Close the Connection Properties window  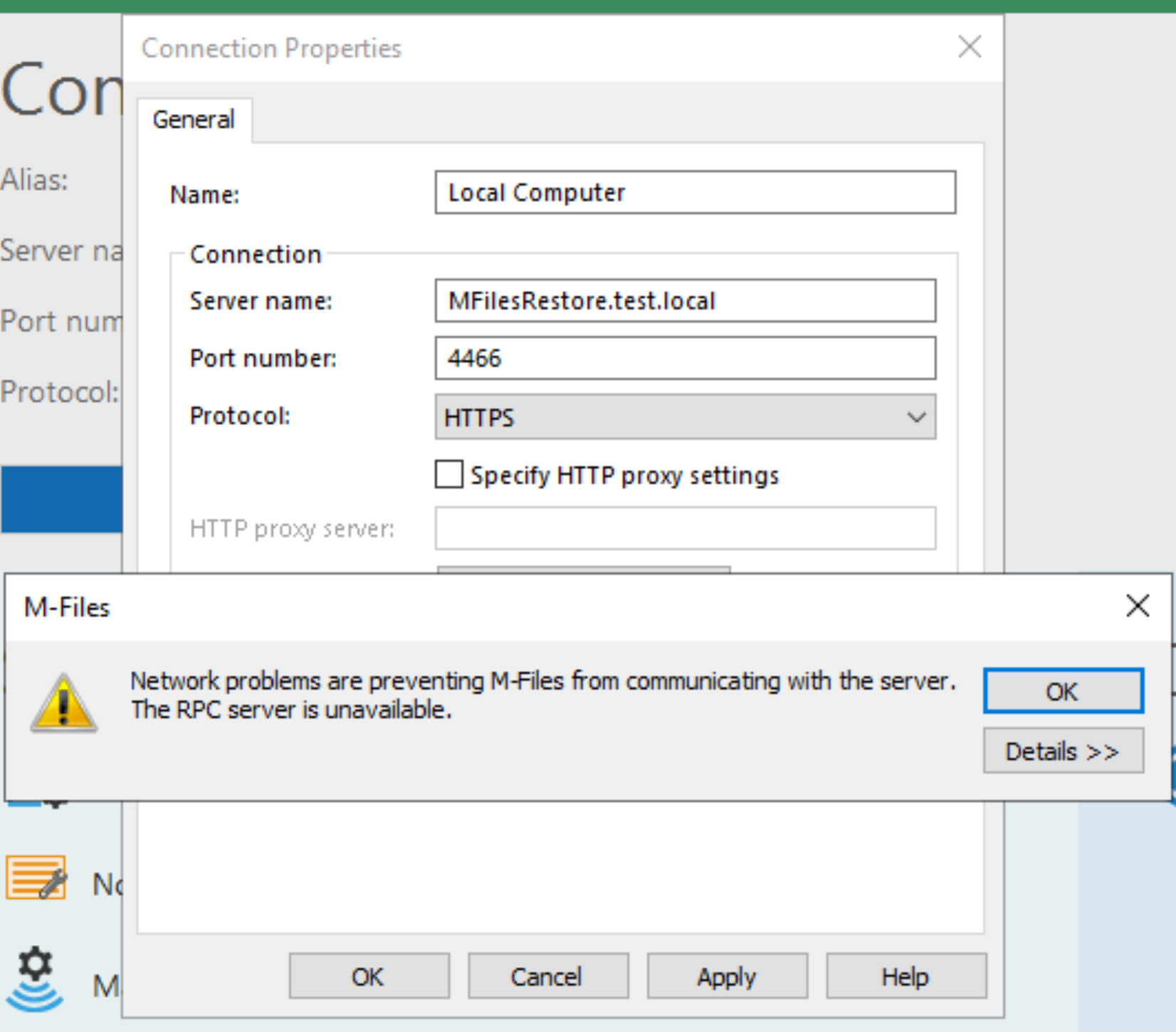[x=970, y=48]
